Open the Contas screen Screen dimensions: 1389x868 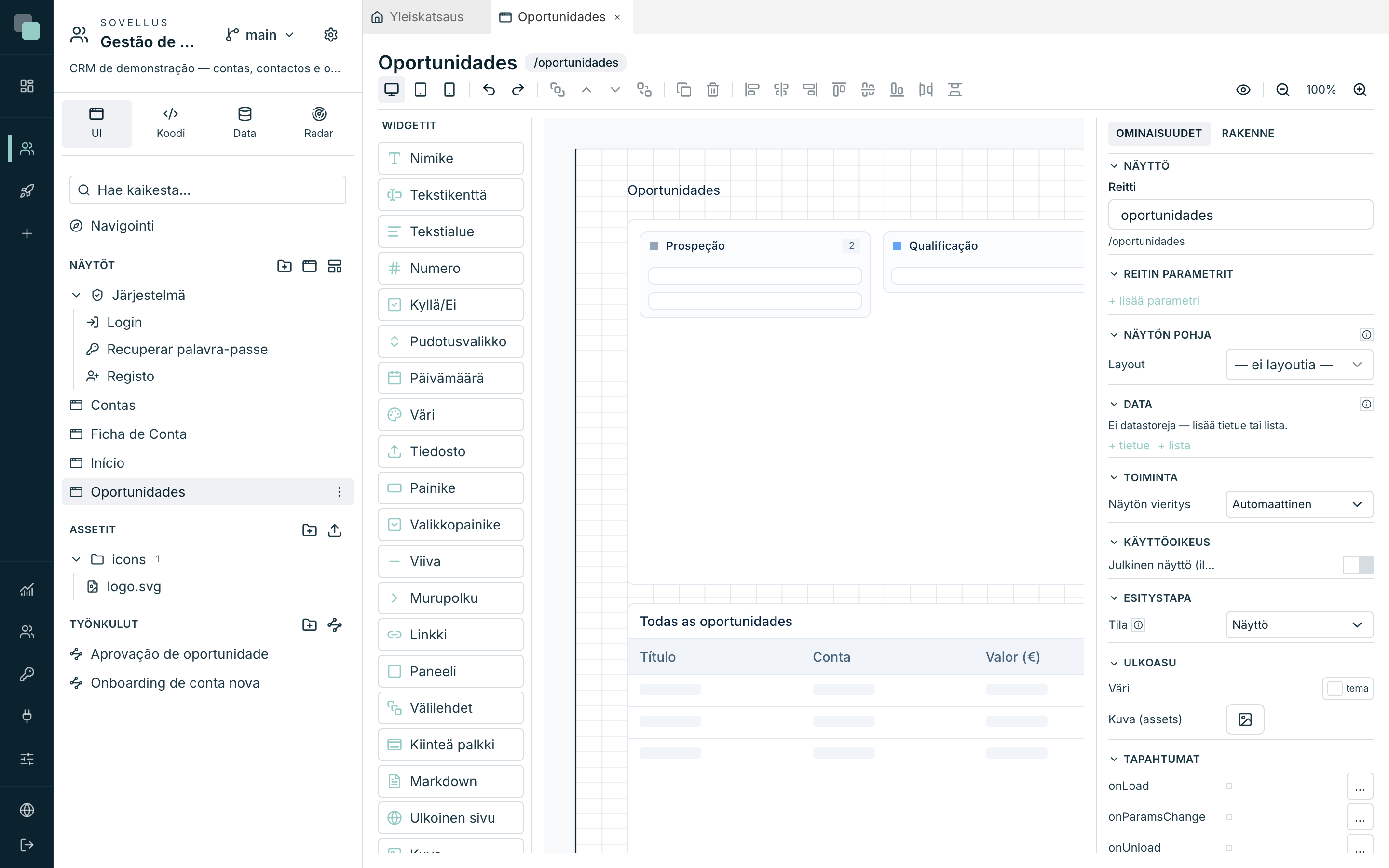208,405
